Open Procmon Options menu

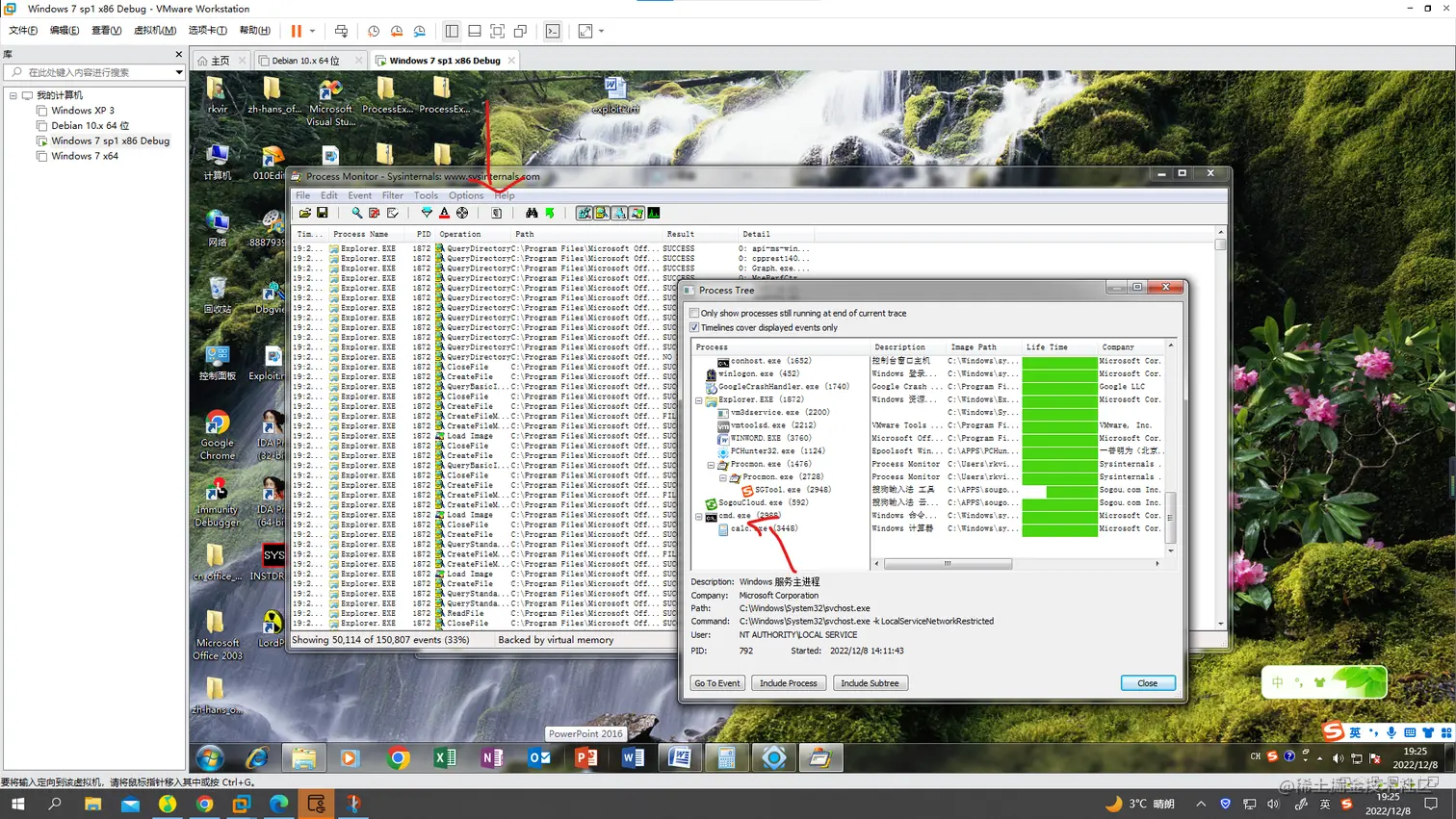point(466,195)
